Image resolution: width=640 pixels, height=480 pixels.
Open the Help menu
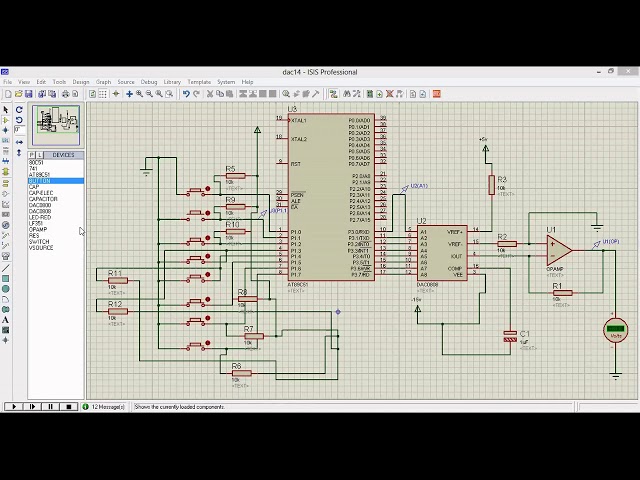click(247, 82)
